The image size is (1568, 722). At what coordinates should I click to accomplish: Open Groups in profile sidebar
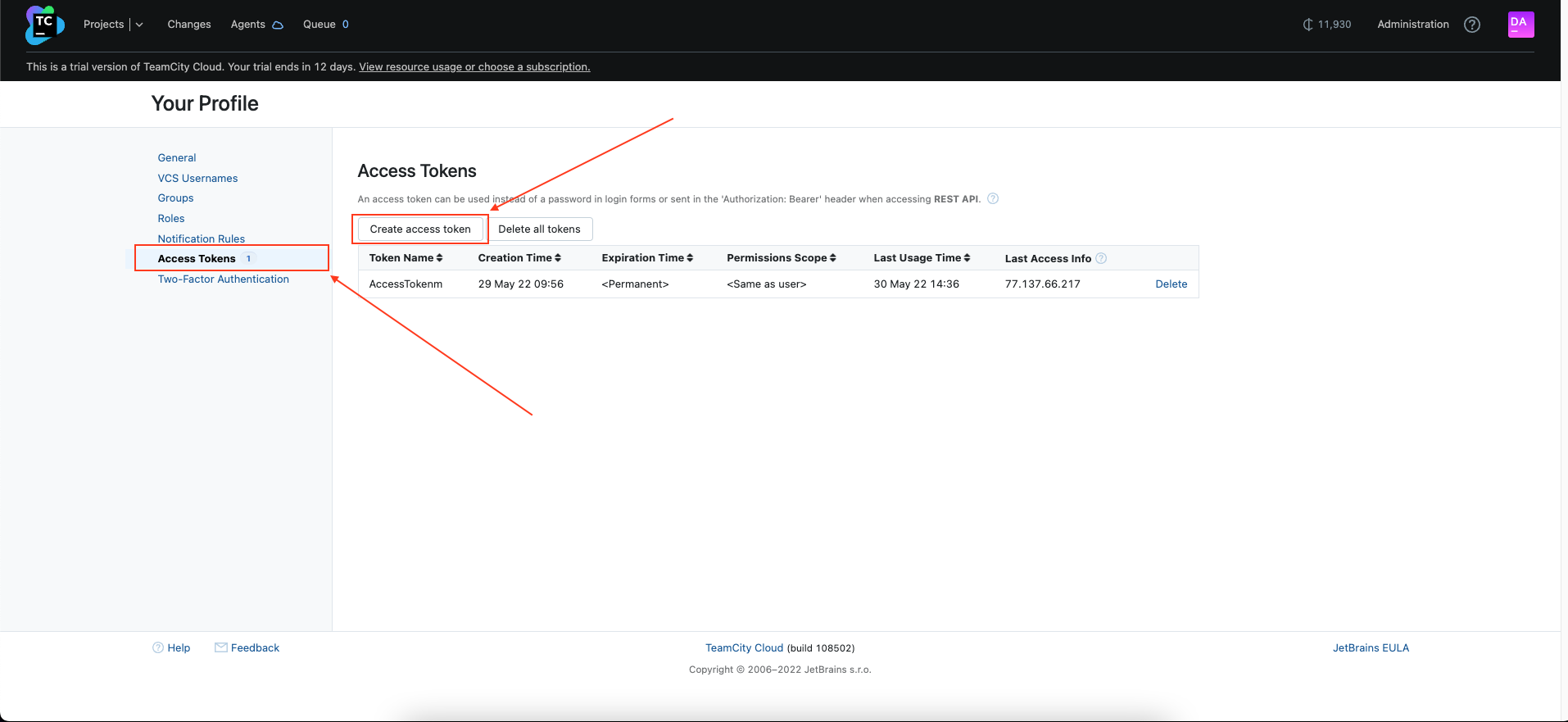(175, 198)
